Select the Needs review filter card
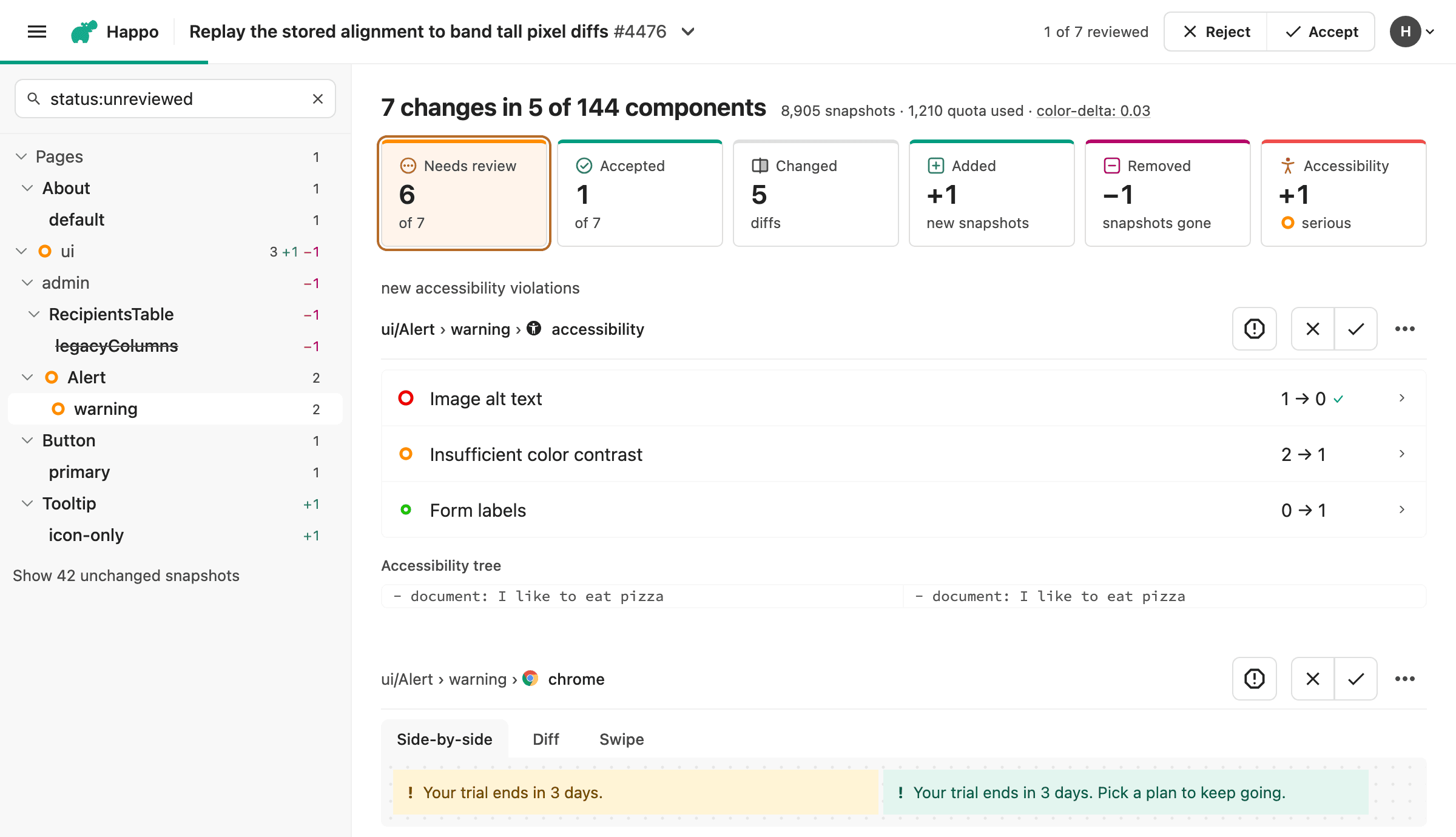 464,193
